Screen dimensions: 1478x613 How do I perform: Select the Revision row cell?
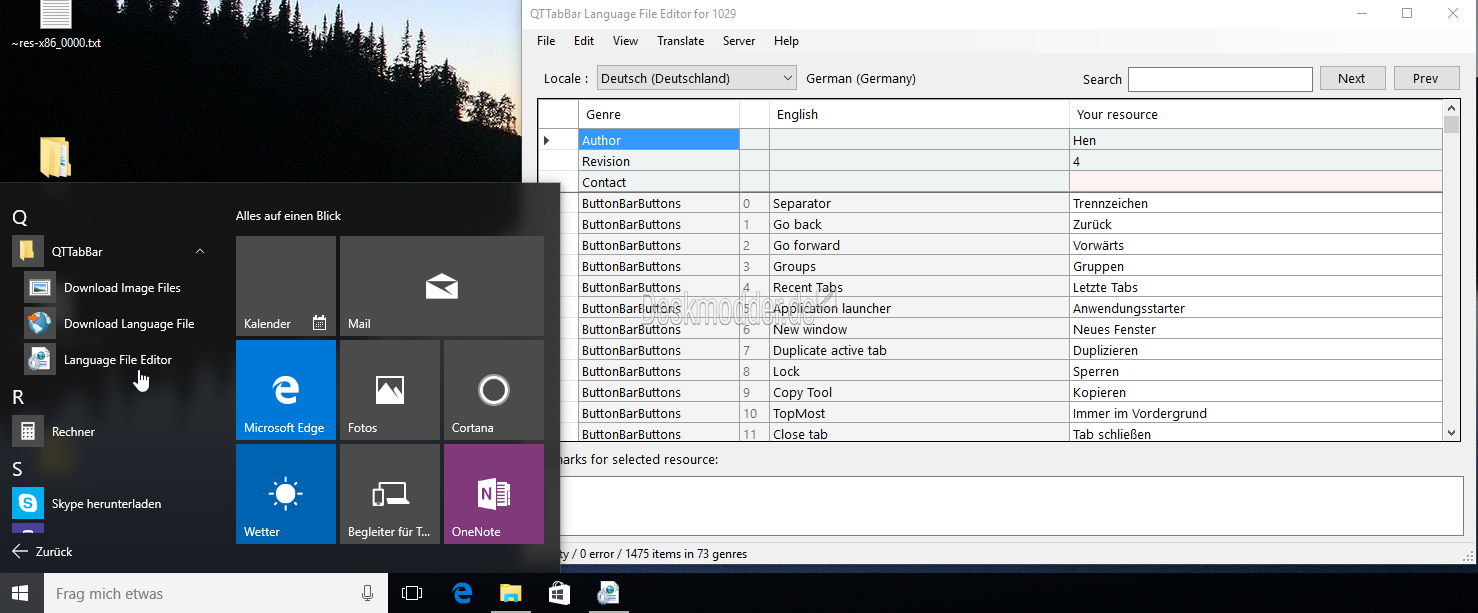point(658,161)
